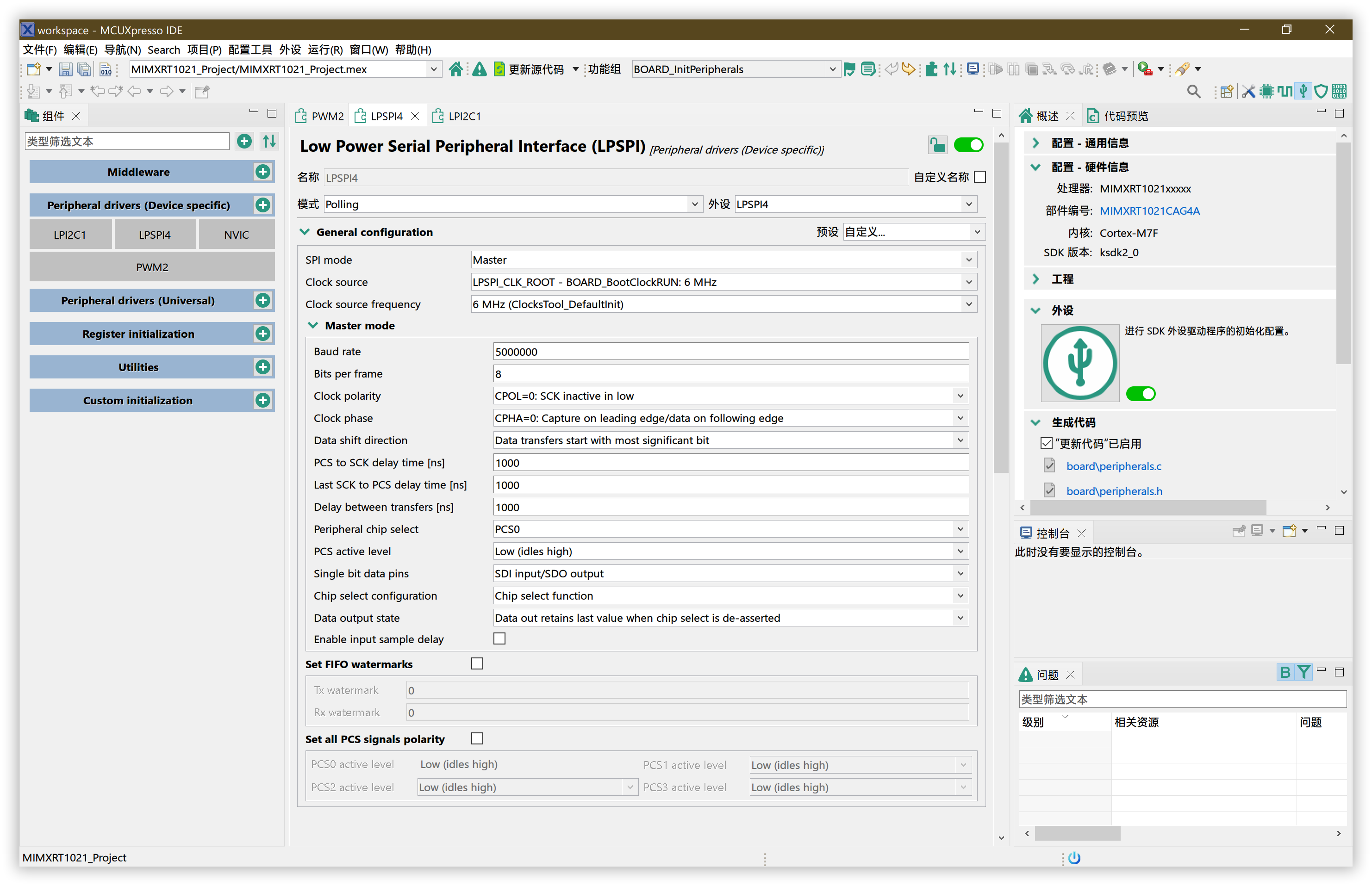1372x886 pixels.
Task: Open the Polling mode dropdown
Action: coord(513,204)
